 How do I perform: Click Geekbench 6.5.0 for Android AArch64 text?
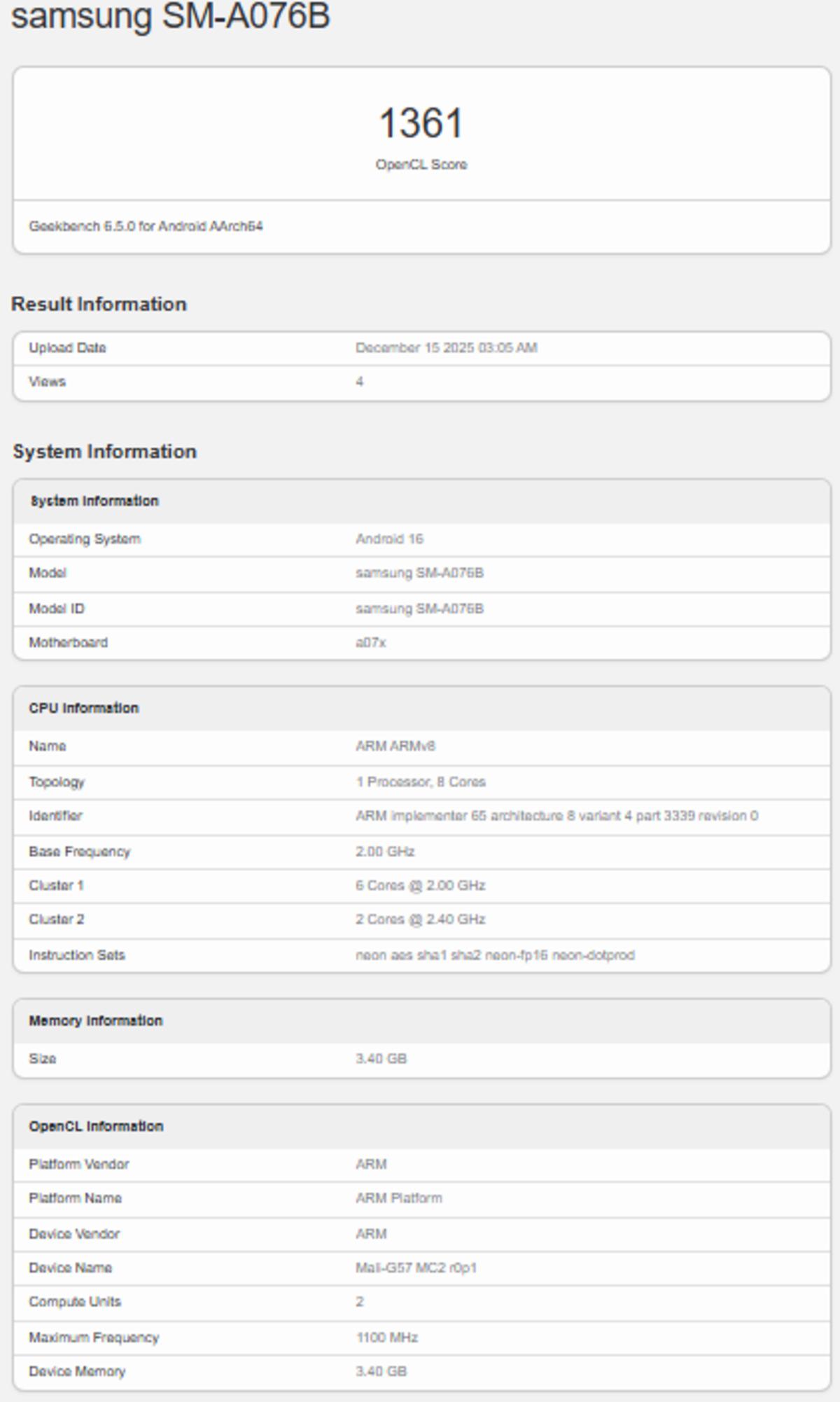point(146,226)
